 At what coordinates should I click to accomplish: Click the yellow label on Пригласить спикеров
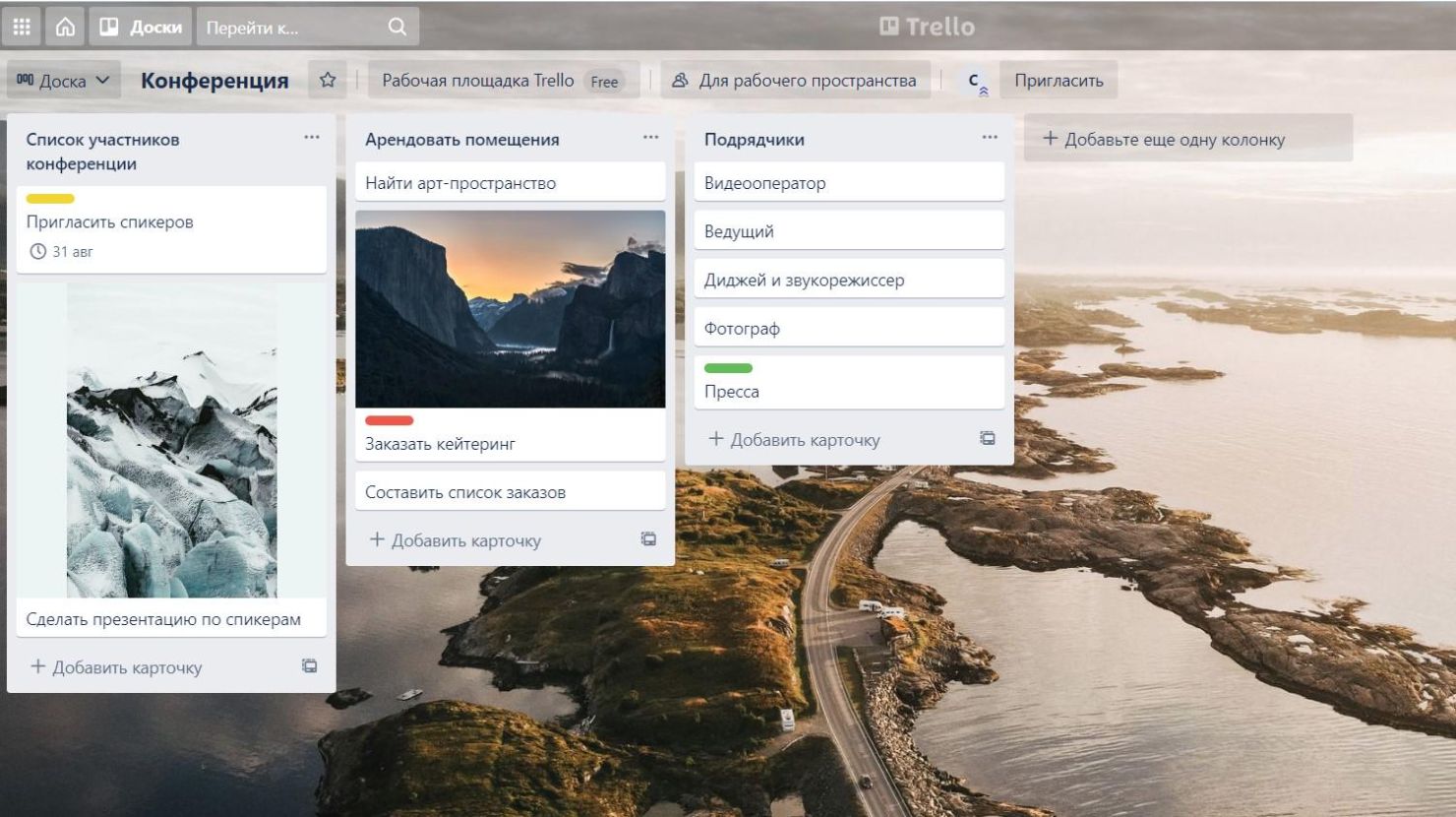click(x=50, y=199)
